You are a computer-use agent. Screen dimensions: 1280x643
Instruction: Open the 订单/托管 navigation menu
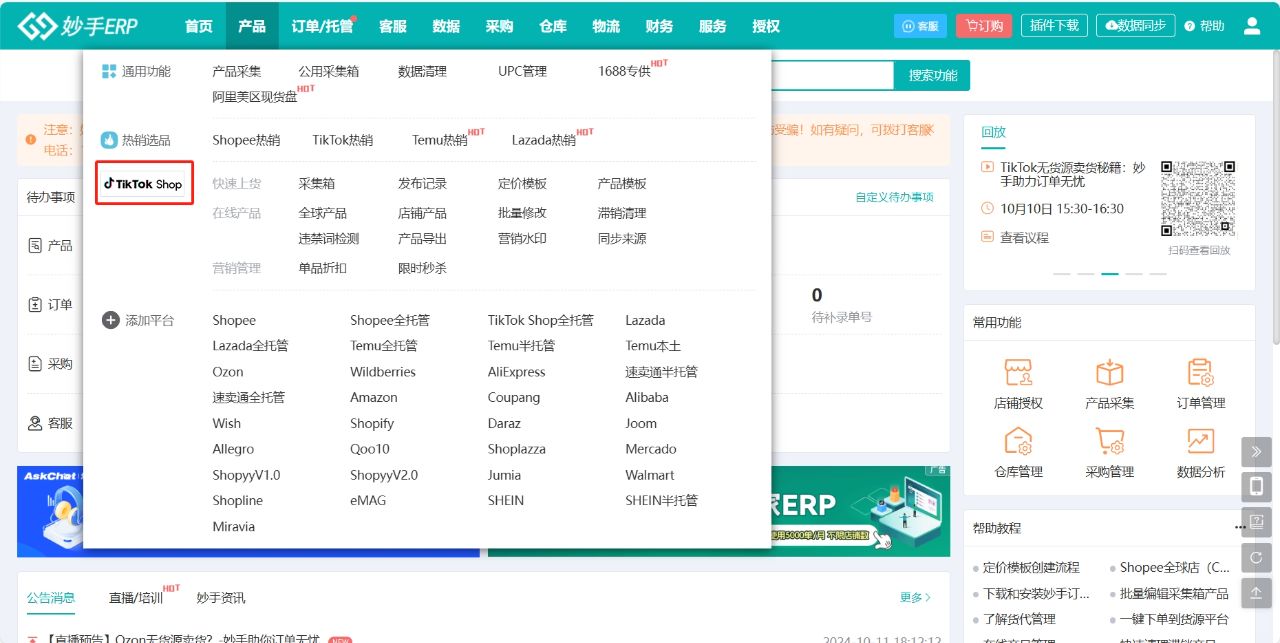pyautogui.click(x=322, y=26)
